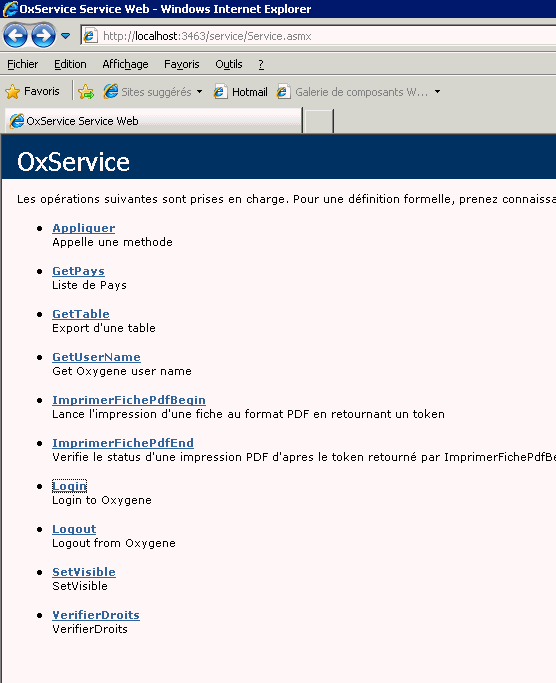Viewport: 556px width, 683px height.
Task: Open the Appliquer operation link
Action: click(84, 228)
